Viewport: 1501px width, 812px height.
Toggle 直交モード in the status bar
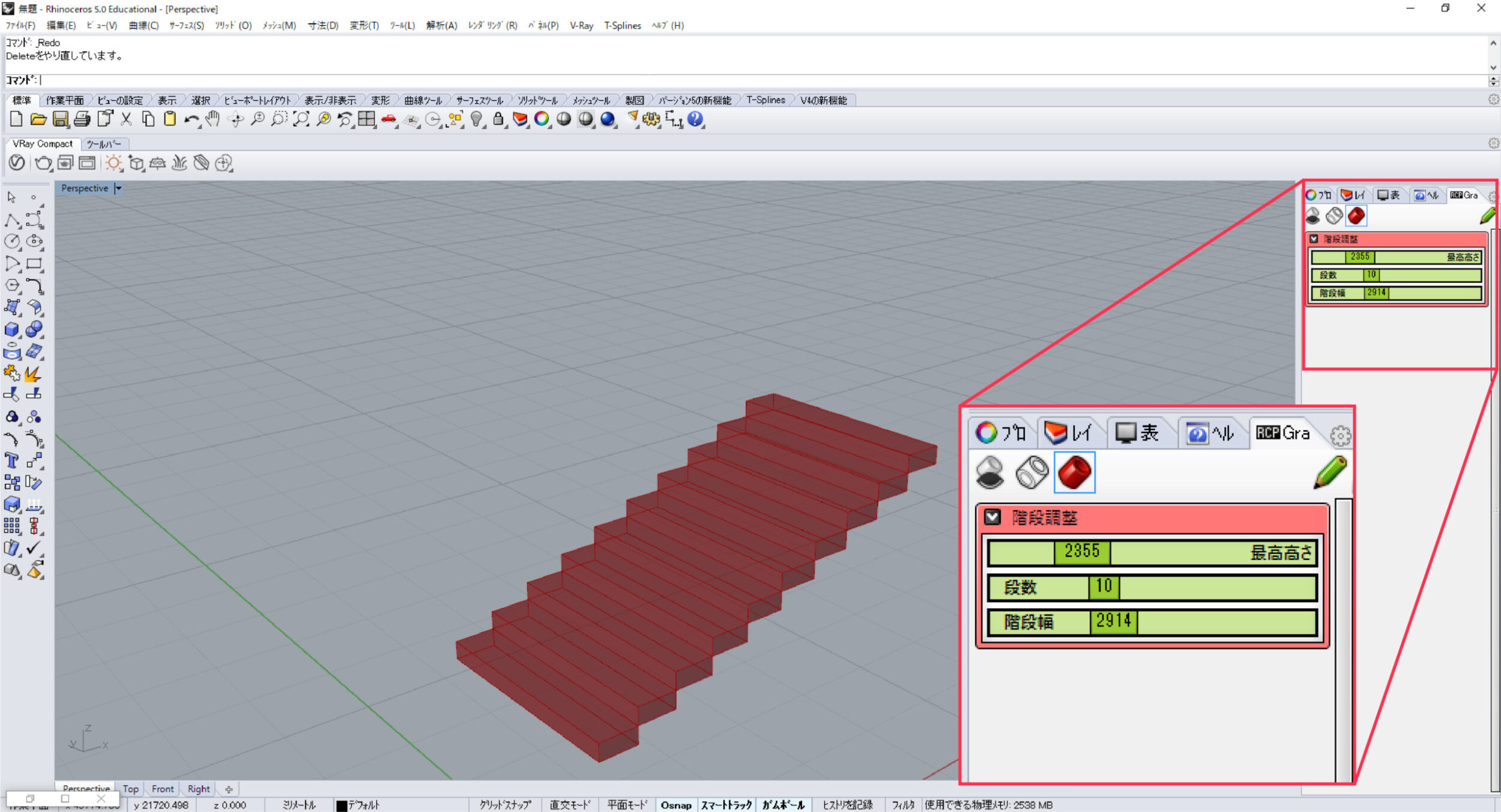point(570,805)
